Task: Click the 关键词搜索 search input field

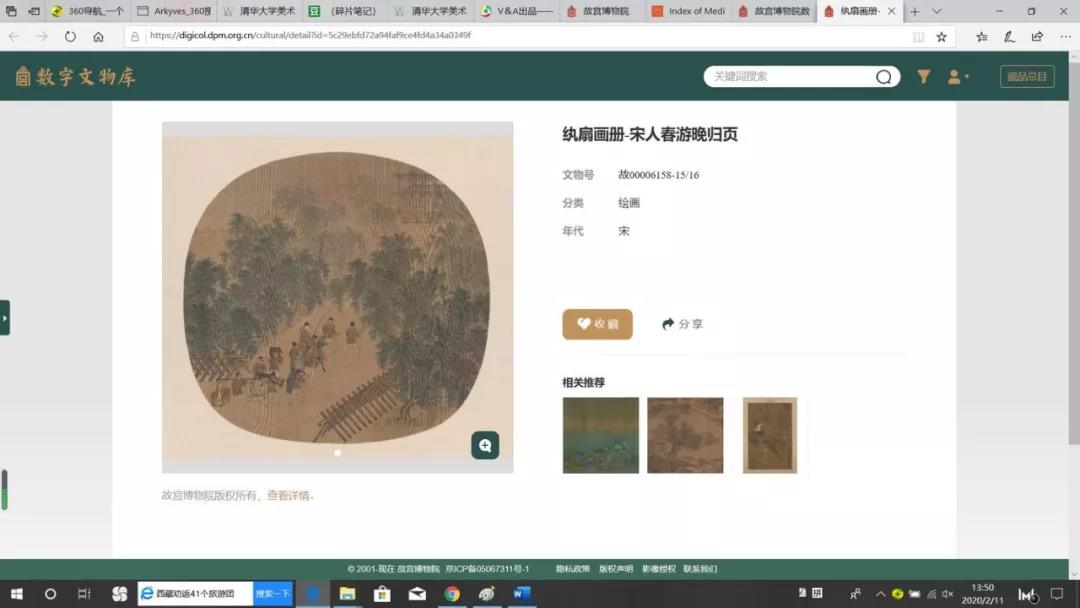Action: coord(790,77)
